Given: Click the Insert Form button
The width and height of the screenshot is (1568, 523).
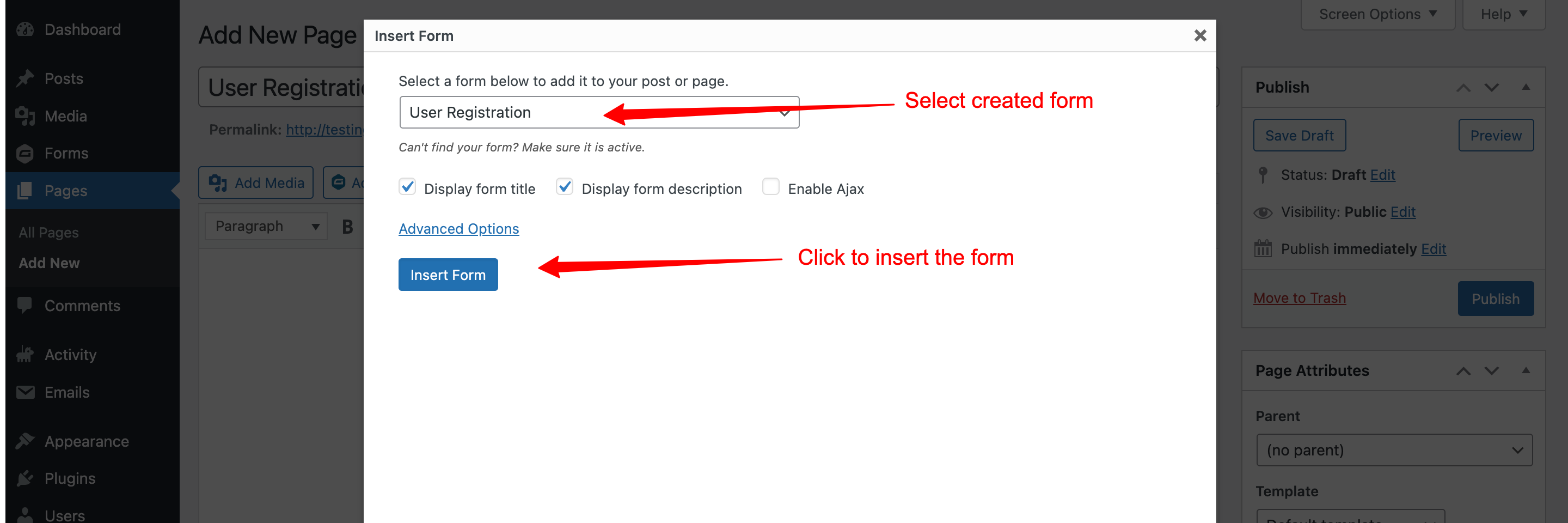Looking at the screenshot, I should pos(448,275).
